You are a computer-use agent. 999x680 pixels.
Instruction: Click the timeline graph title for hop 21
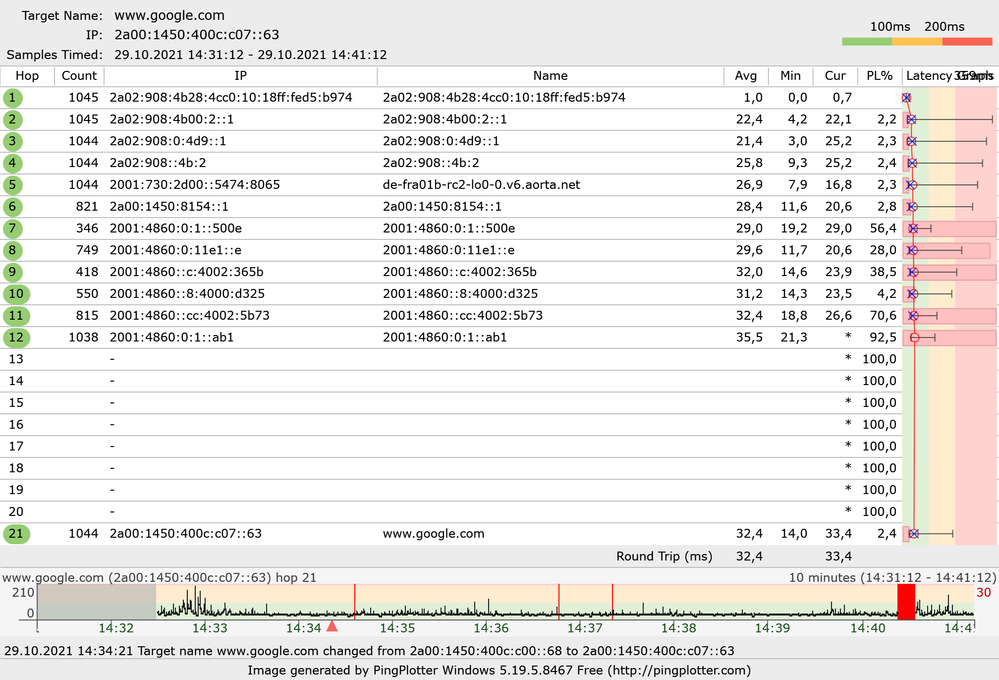tap(159, 578)
